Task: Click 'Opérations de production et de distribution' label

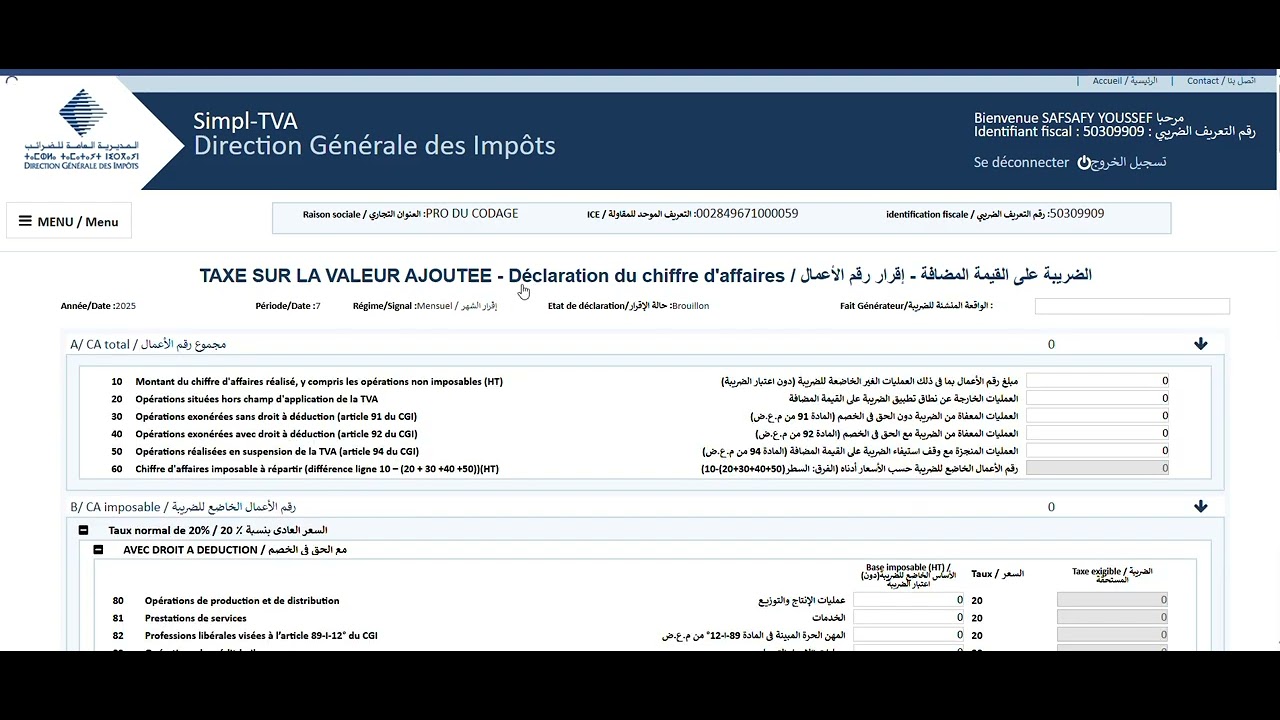Action: click(242, 601)
